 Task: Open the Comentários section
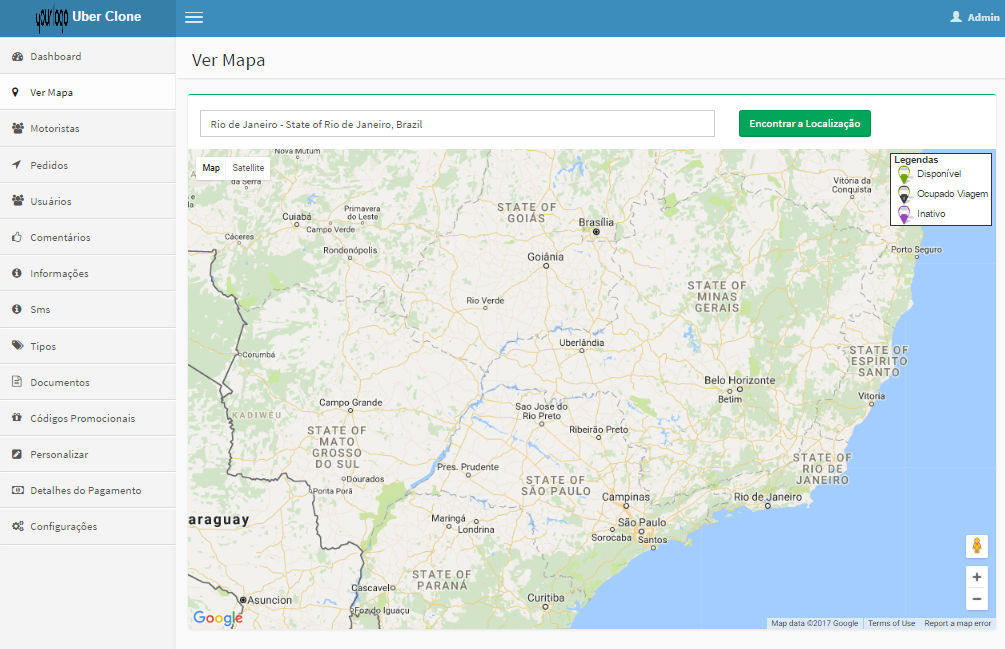tap(88, 237)
